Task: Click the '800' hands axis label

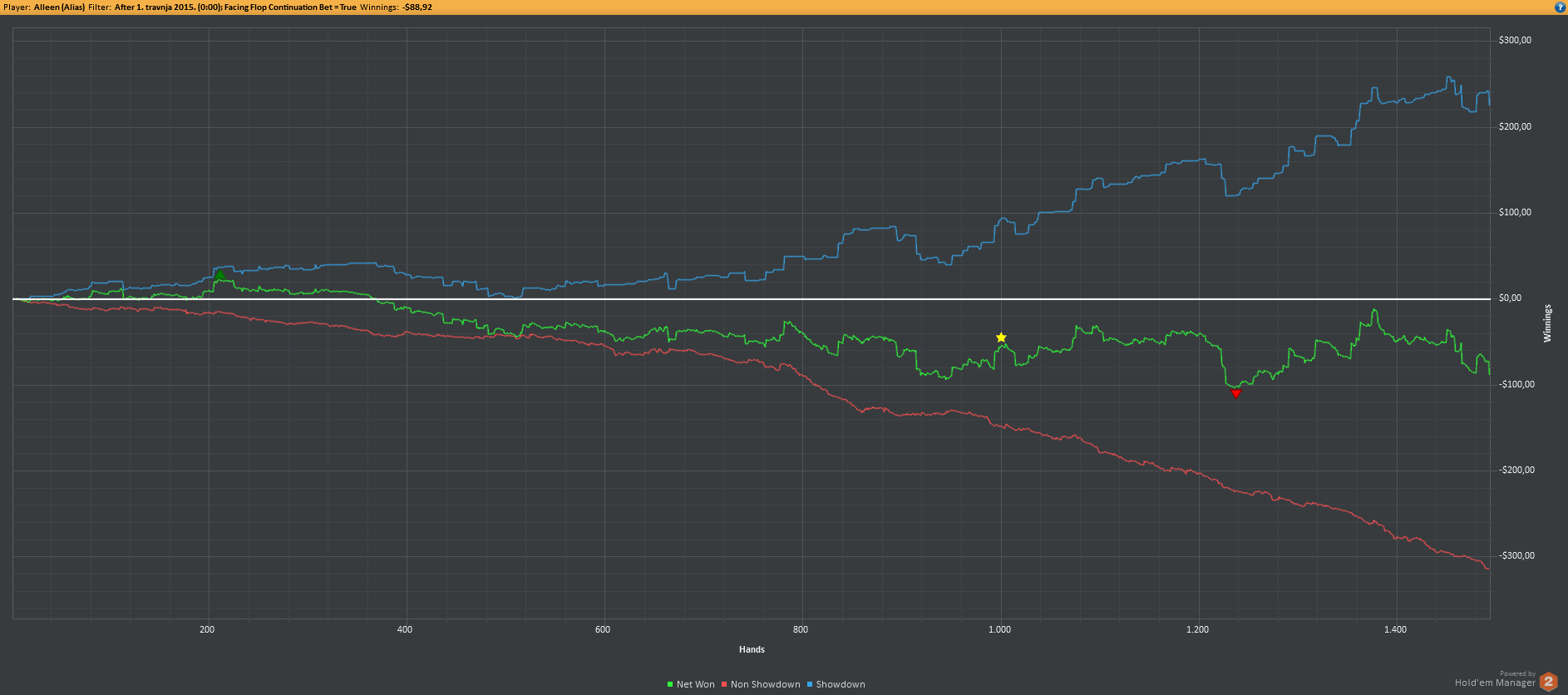Action: pyautogui.click(x=801, y=629)
